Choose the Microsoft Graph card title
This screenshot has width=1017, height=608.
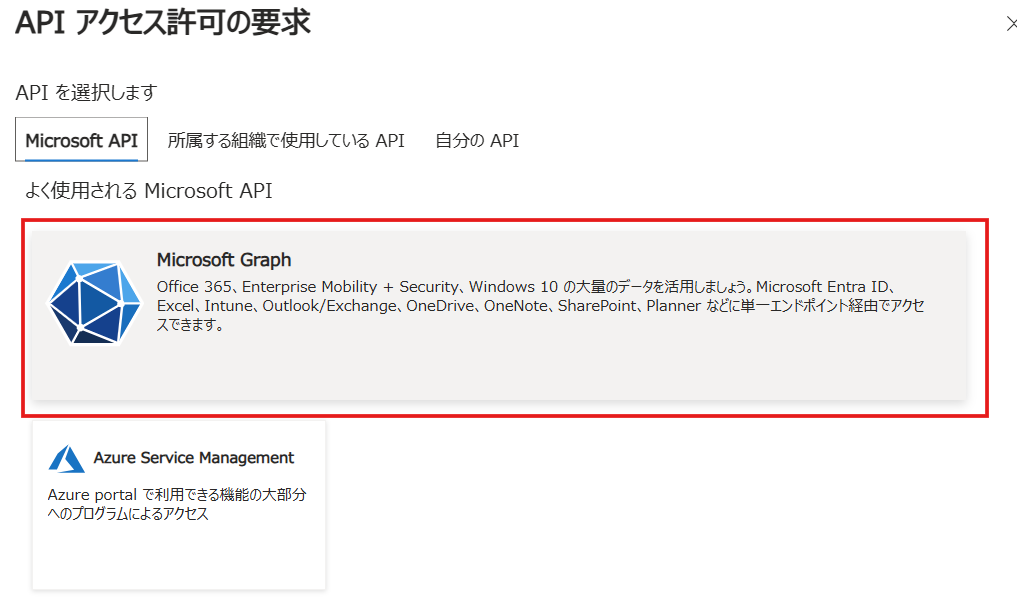pyautogui.click(x=224, y=260)
